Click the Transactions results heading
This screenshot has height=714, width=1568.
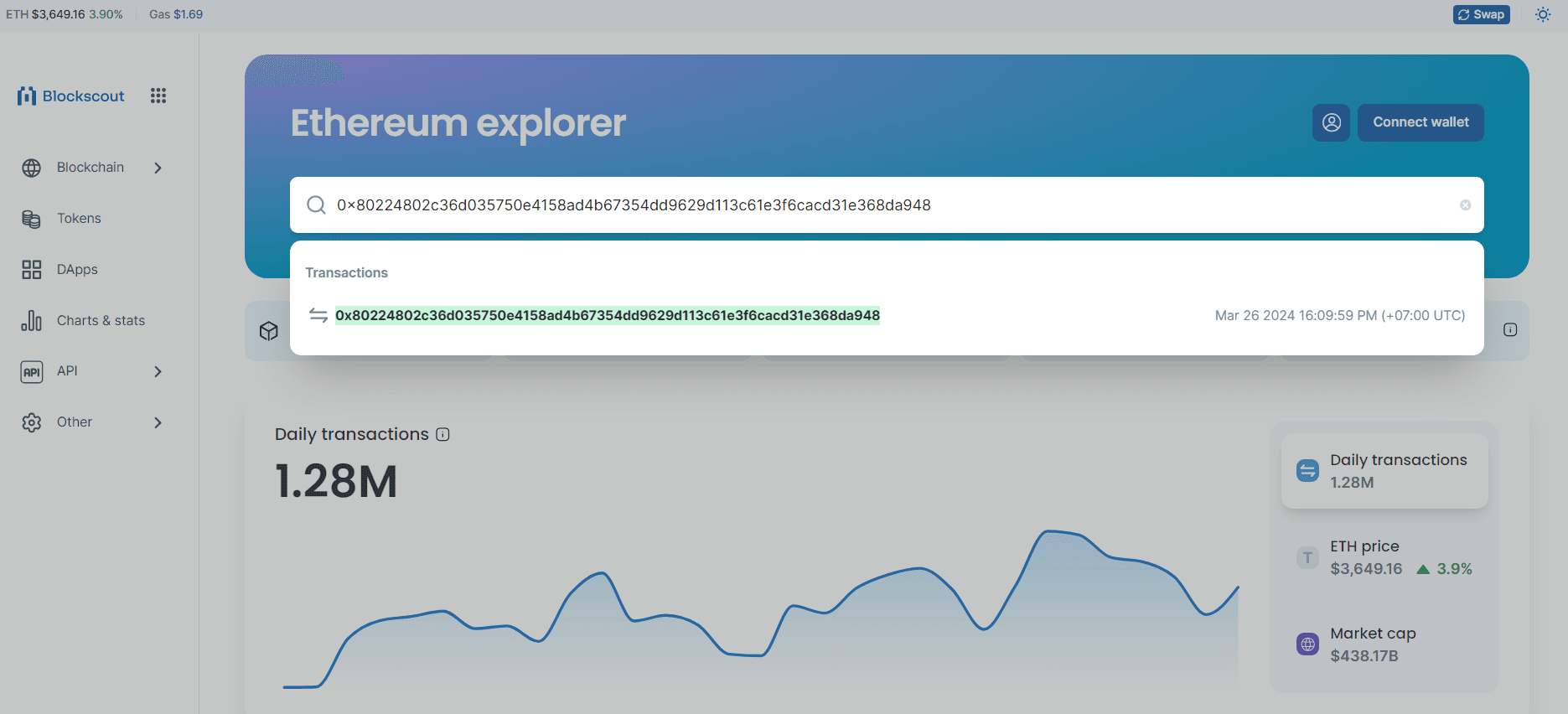point(346,272)
